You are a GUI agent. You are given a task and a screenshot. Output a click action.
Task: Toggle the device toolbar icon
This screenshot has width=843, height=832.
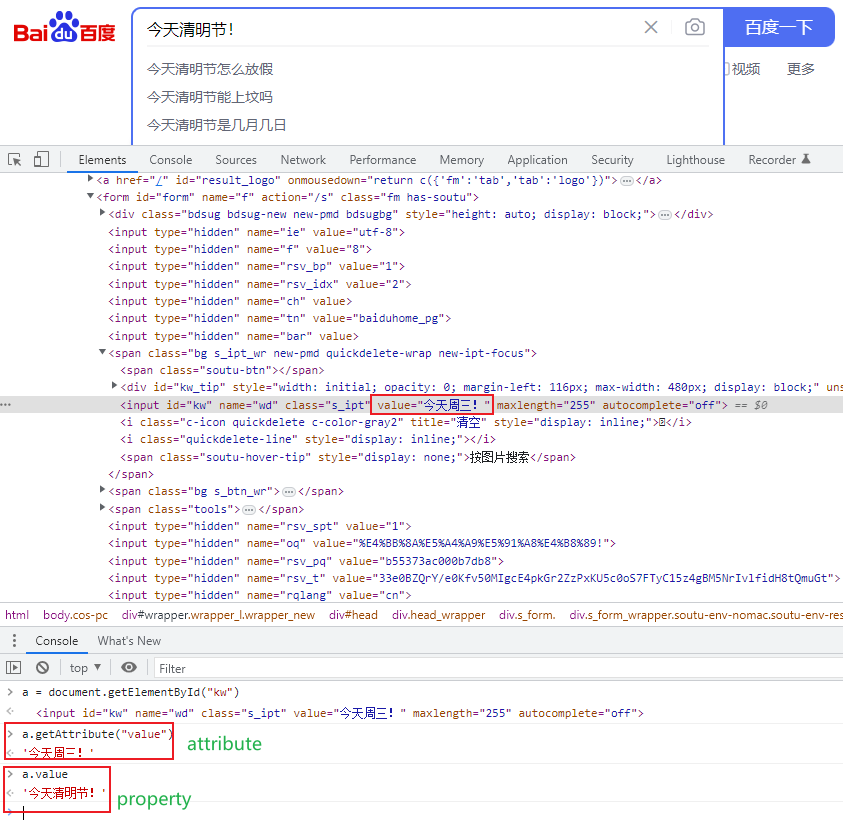[41, 160]
